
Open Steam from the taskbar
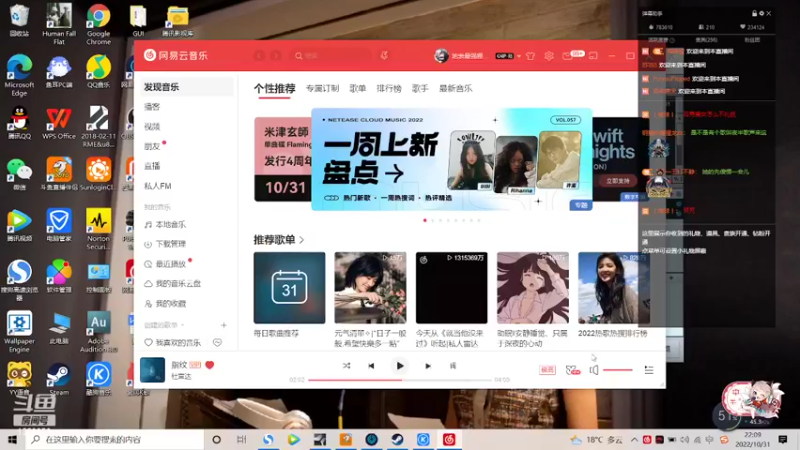pyautogui.click(x=397, y=439)
